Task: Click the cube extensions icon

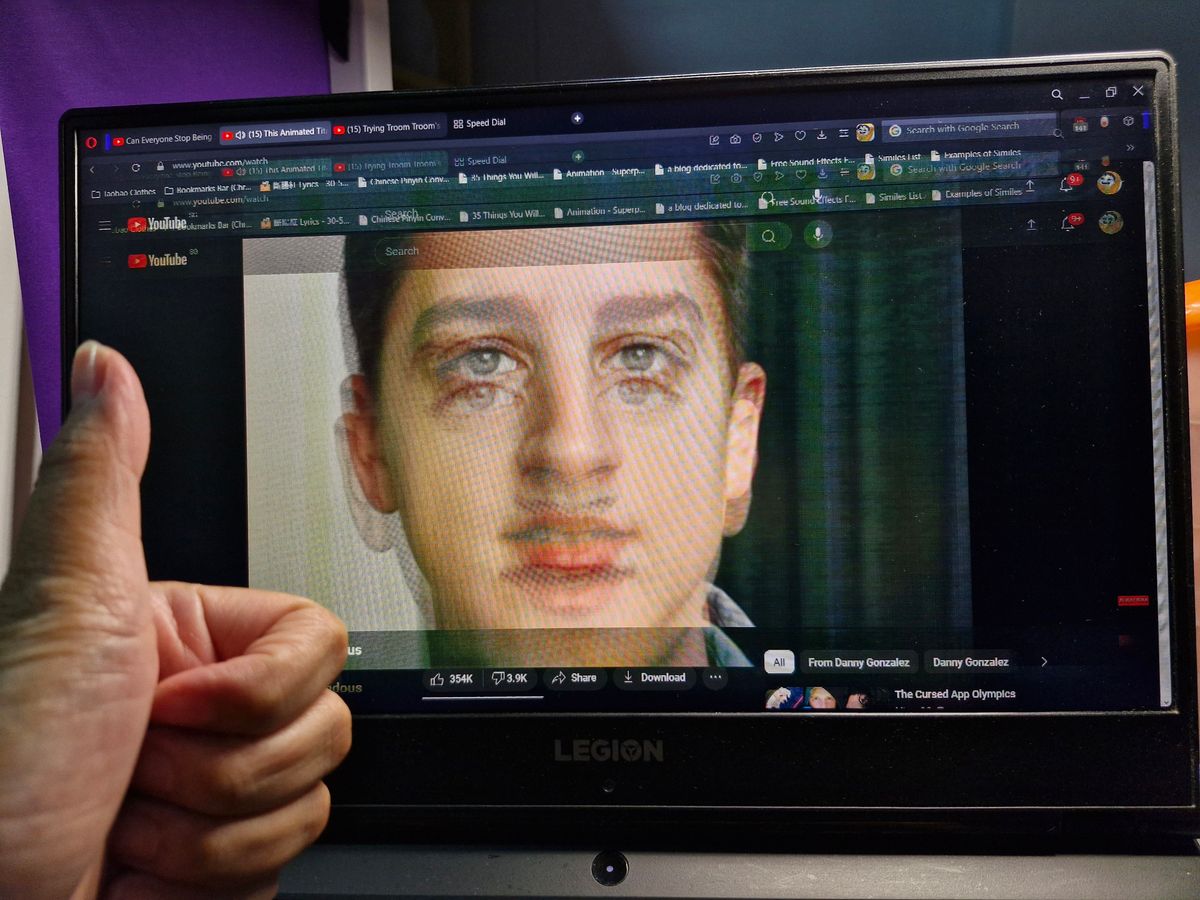Action: pos(1128,121)
